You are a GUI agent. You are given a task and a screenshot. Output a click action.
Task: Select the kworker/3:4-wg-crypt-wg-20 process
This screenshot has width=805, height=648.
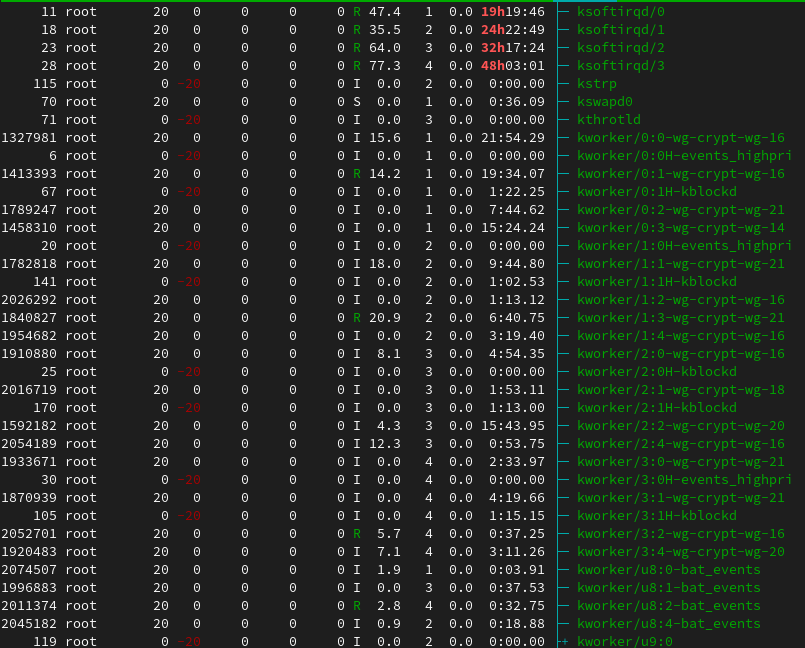click(680, 552)
